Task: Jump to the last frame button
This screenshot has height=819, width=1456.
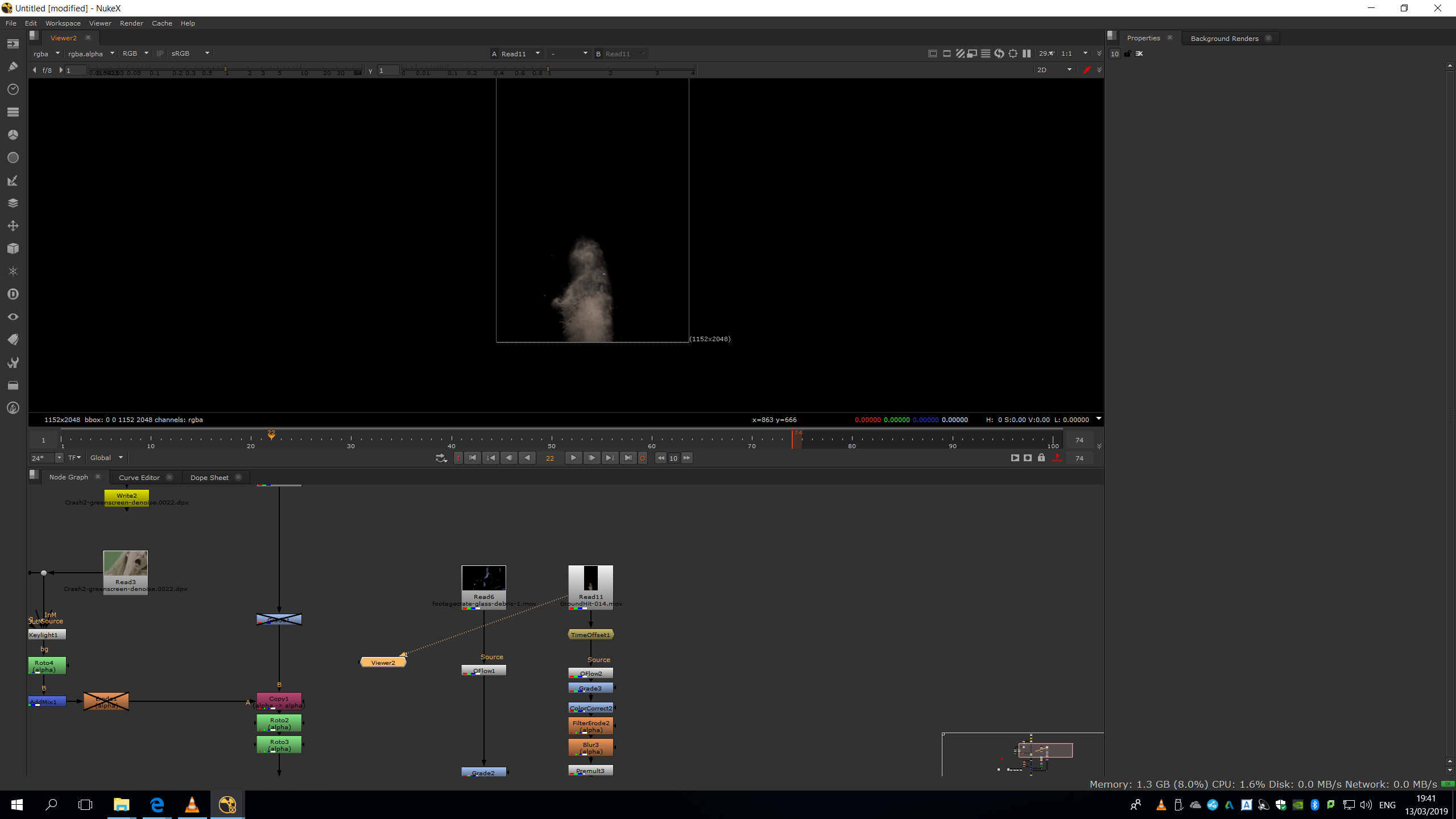Action: tap(628, 458)
